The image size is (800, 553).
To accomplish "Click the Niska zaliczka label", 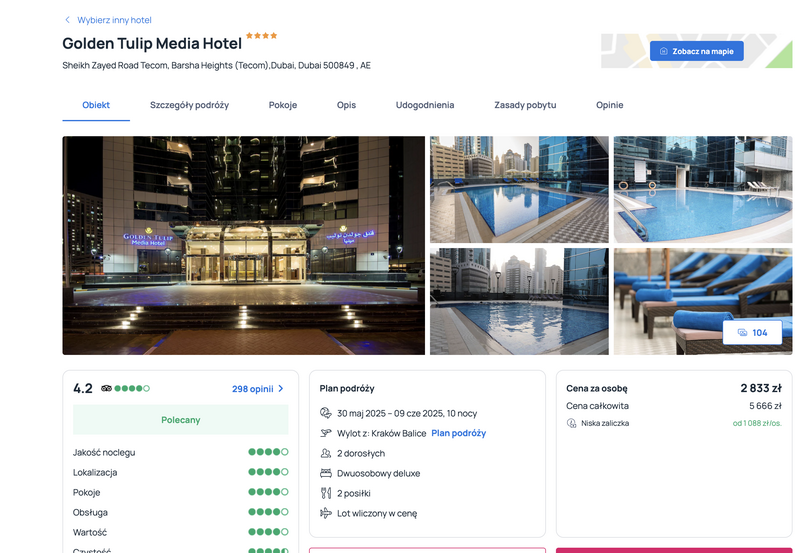I will pyautogui.click(x=605, y=423).
